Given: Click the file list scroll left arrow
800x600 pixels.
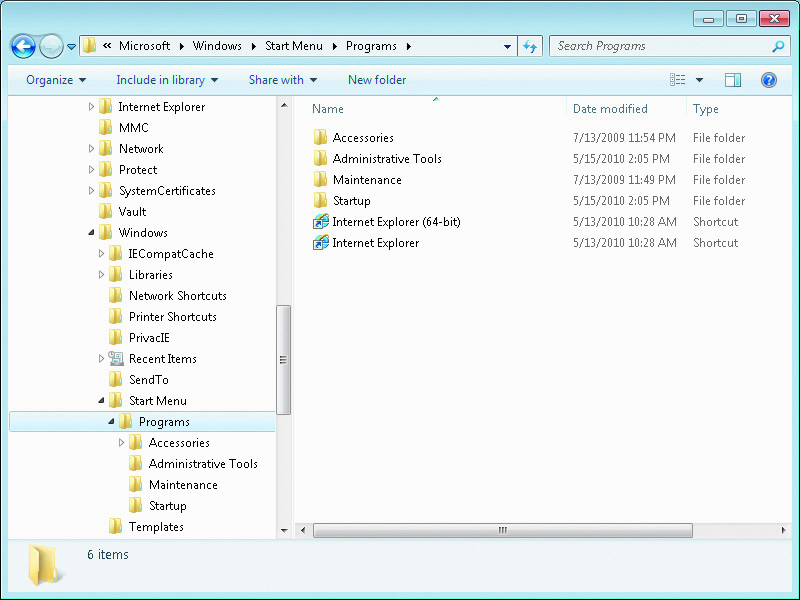Looking at the screenshot, I should tap(303, 531).
